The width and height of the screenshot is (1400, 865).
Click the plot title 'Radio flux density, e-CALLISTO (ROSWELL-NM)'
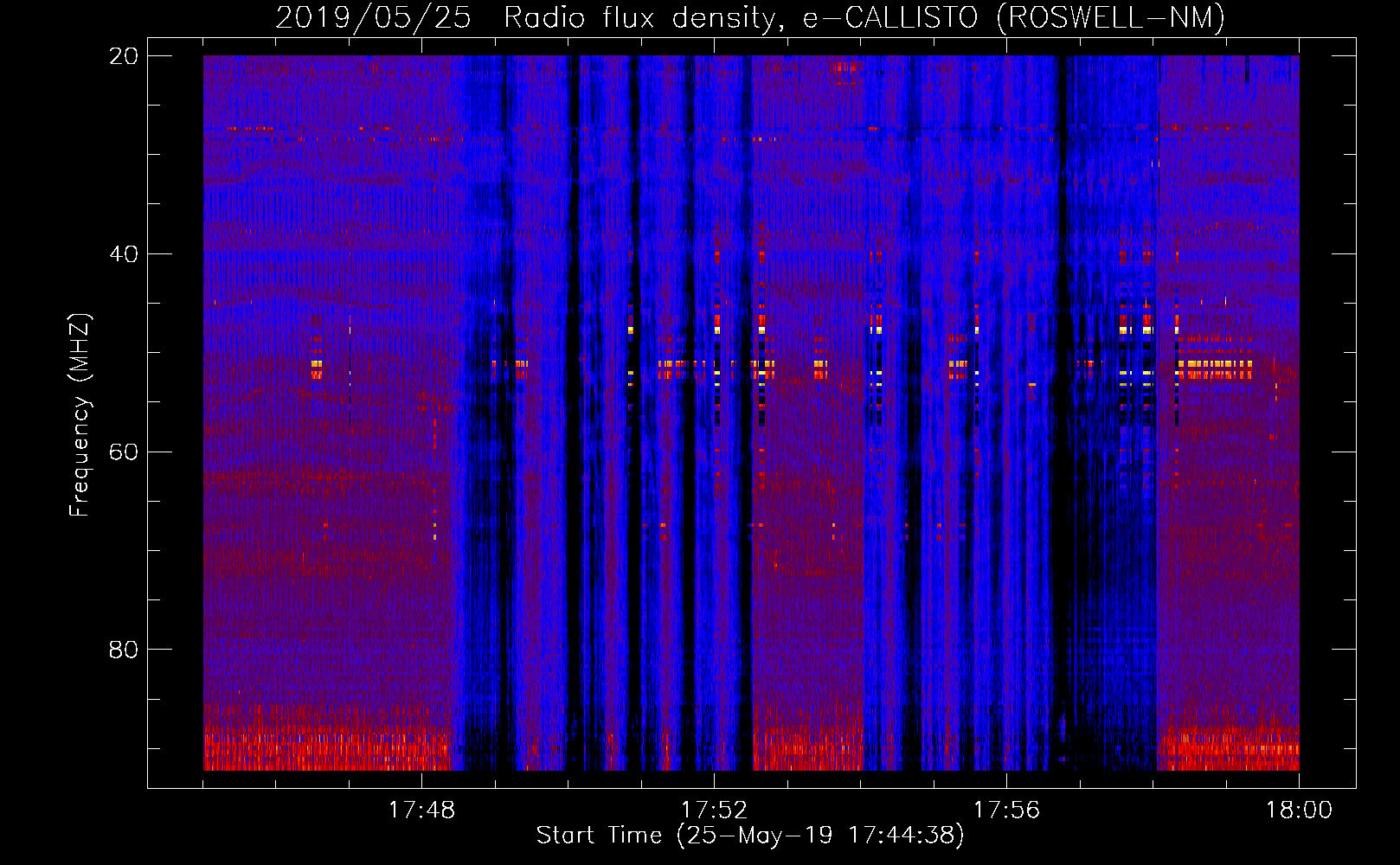(864, 18)
